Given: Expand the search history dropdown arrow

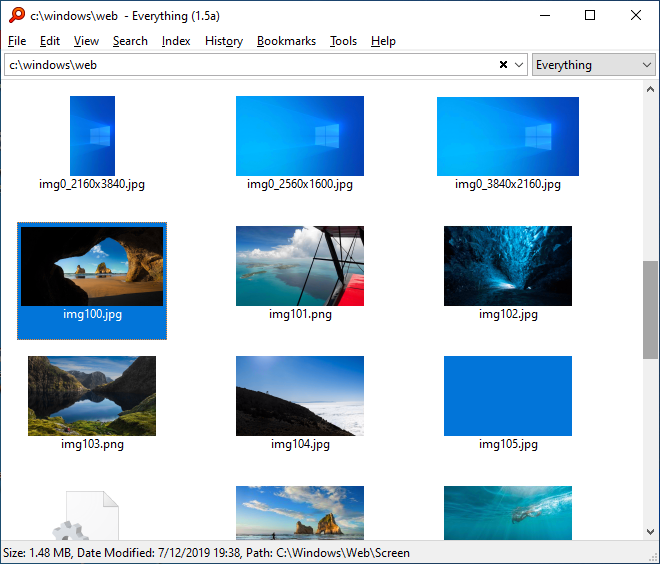Looking at the screenshot, I should point(519,65).
